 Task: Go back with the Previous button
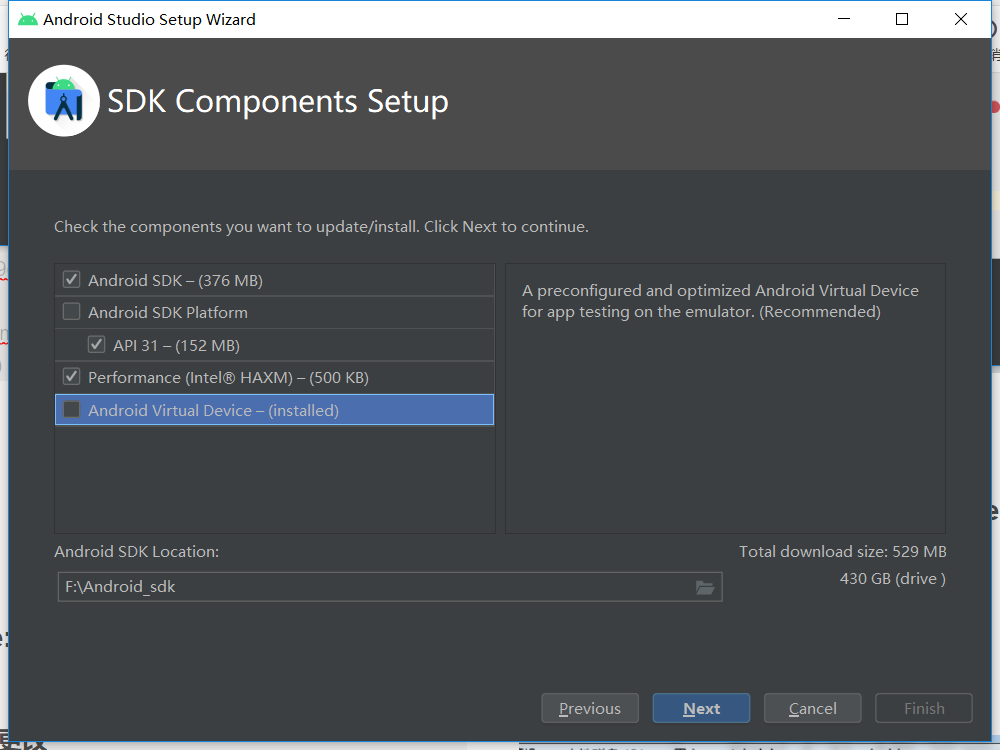(589, 708)
